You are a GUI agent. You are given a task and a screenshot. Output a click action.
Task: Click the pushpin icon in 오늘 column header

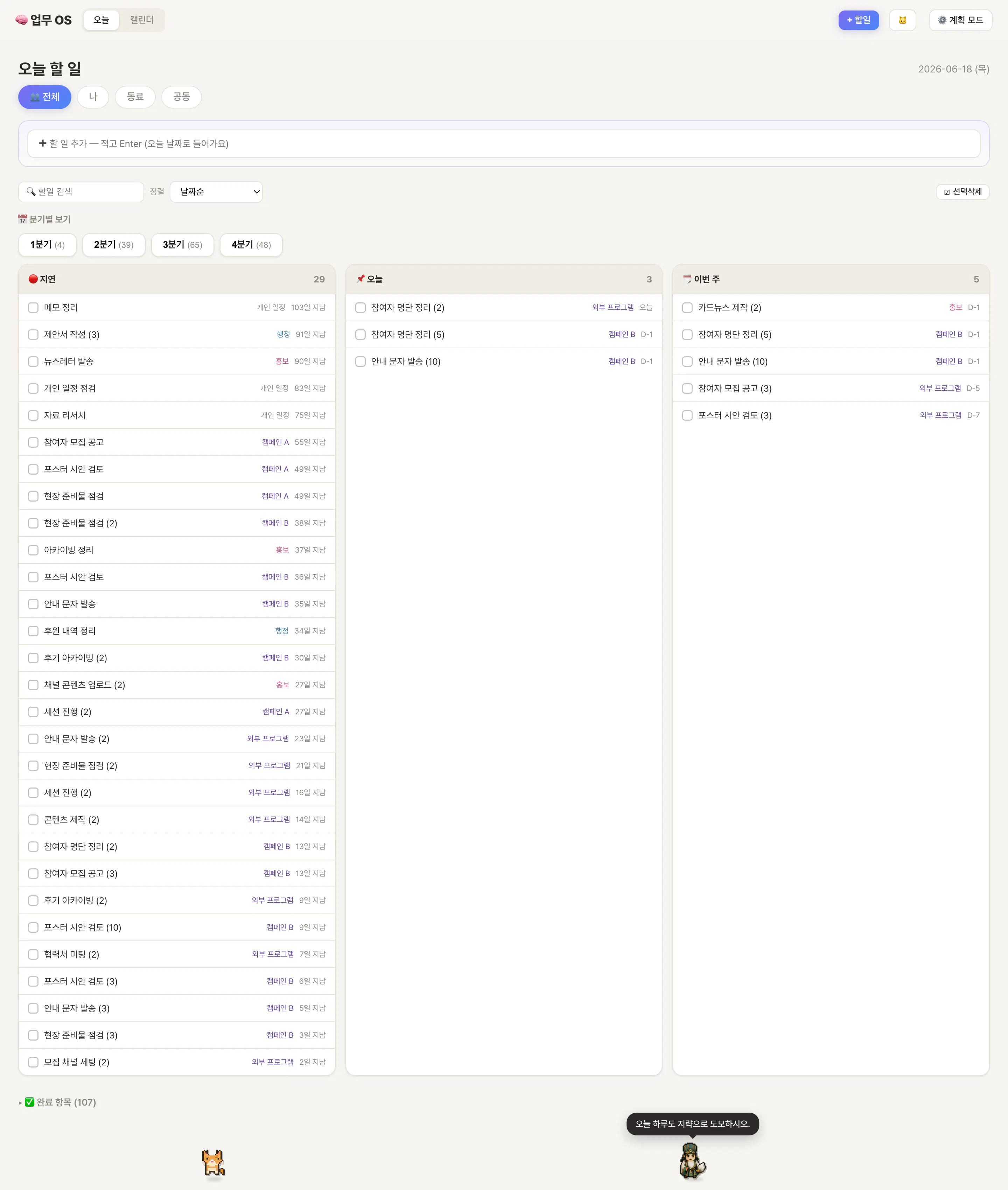[360, 279]
